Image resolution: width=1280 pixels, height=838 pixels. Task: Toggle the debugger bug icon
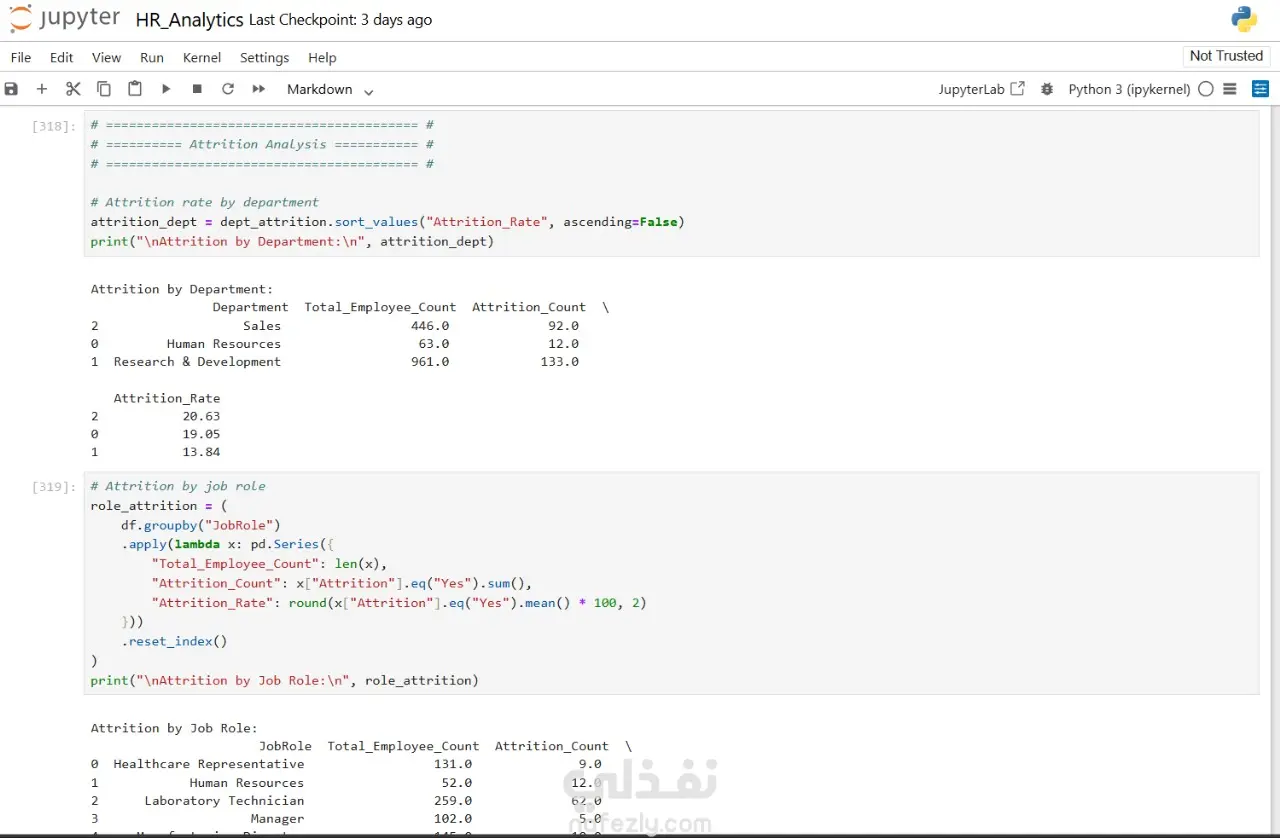click(x=1047, y=89)
